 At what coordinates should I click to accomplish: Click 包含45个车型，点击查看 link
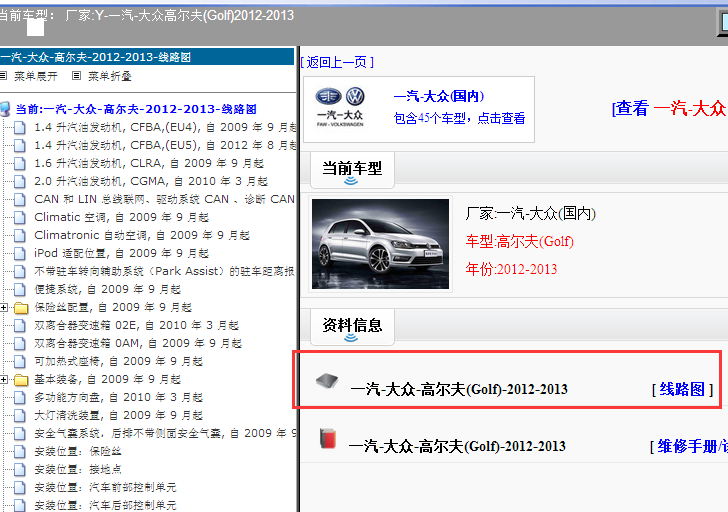[459, 118]
